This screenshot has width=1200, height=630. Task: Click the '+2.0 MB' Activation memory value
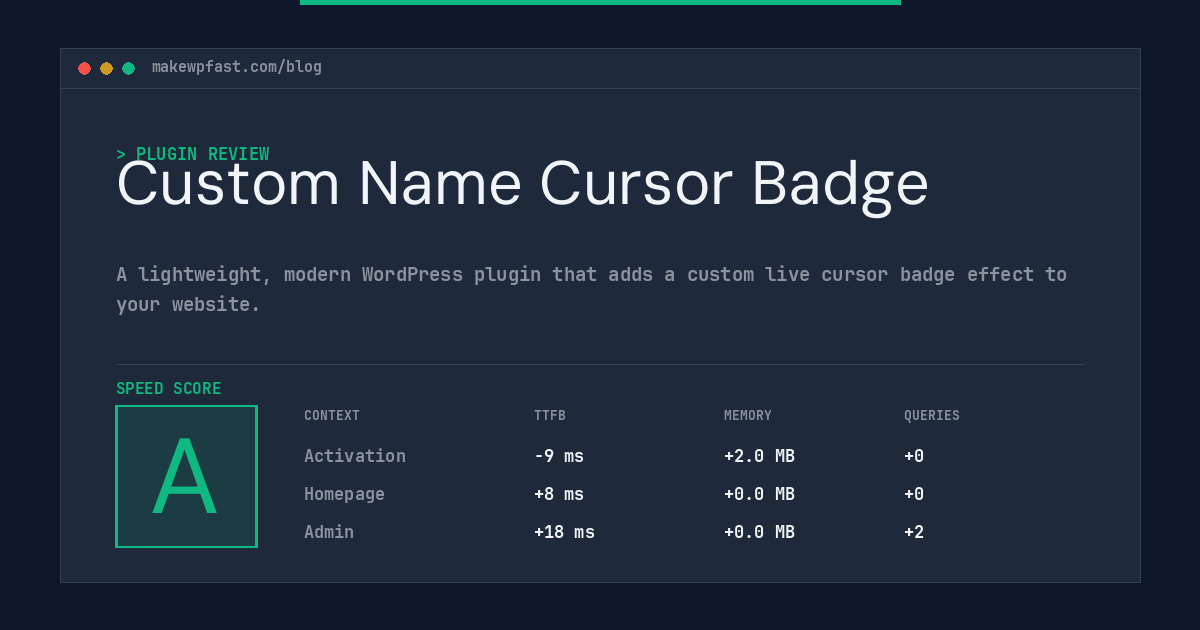(759, 456)
